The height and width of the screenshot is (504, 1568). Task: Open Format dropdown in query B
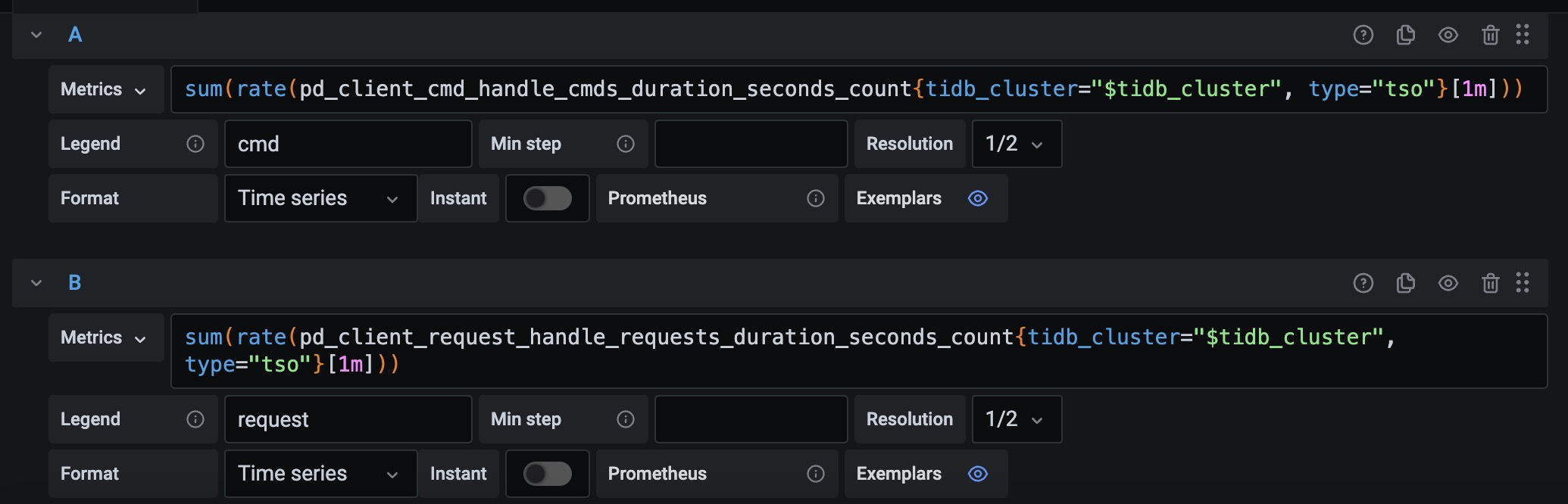pos(320,474)
